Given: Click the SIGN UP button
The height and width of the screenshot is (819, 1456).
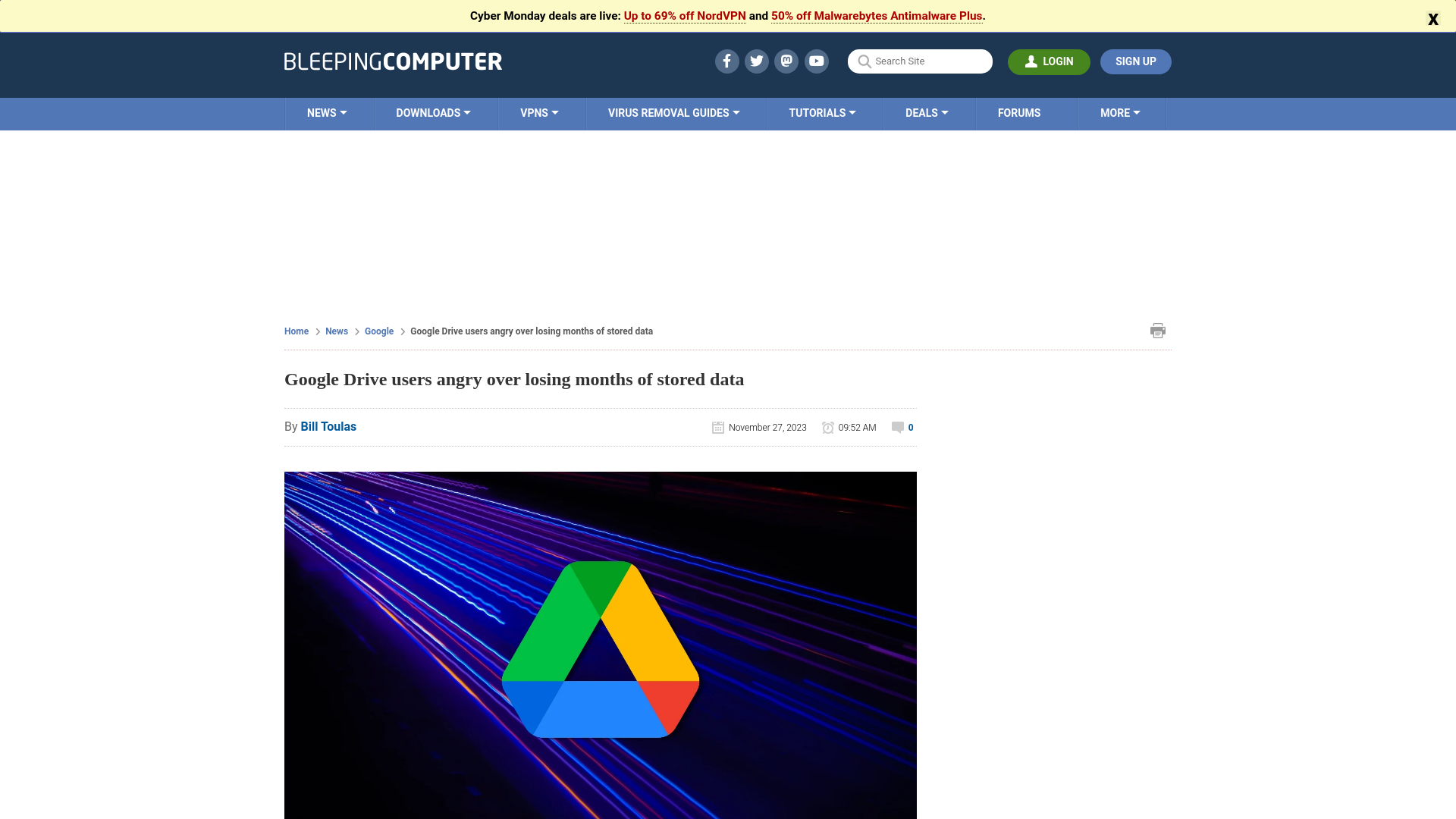Looking at the screenshot, I should coord(1136,61).
